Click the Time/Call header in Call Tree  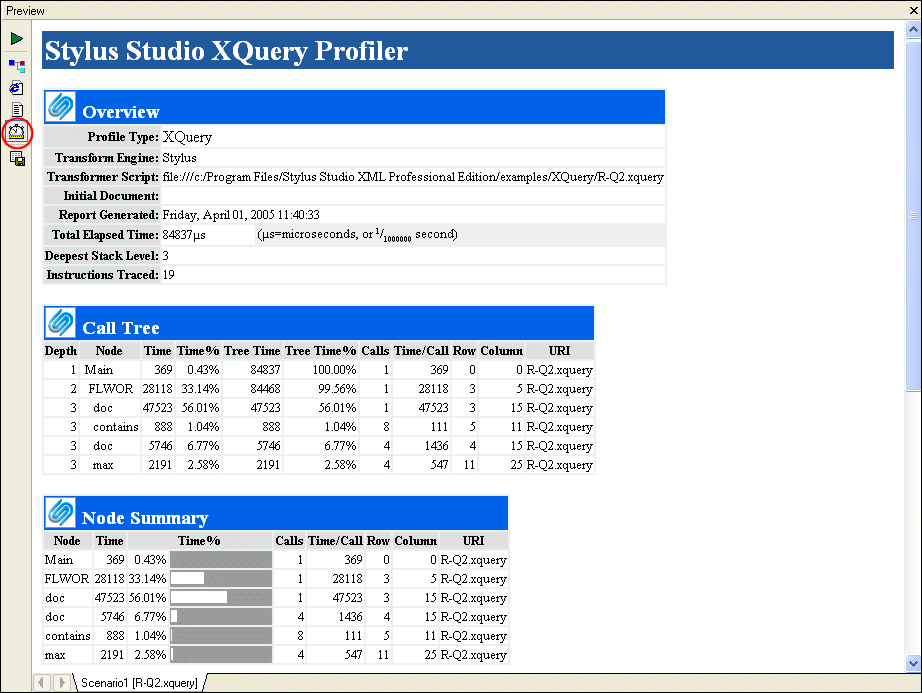(421, 351)
